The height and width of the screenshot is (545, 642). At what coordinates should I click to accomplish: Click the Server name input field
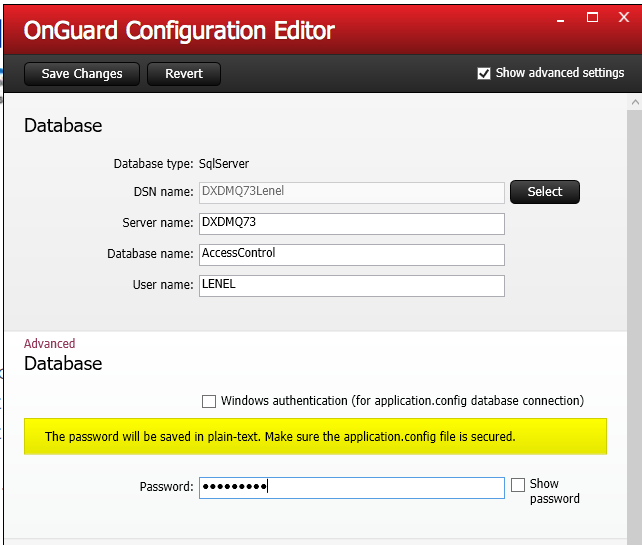[352, 224]
